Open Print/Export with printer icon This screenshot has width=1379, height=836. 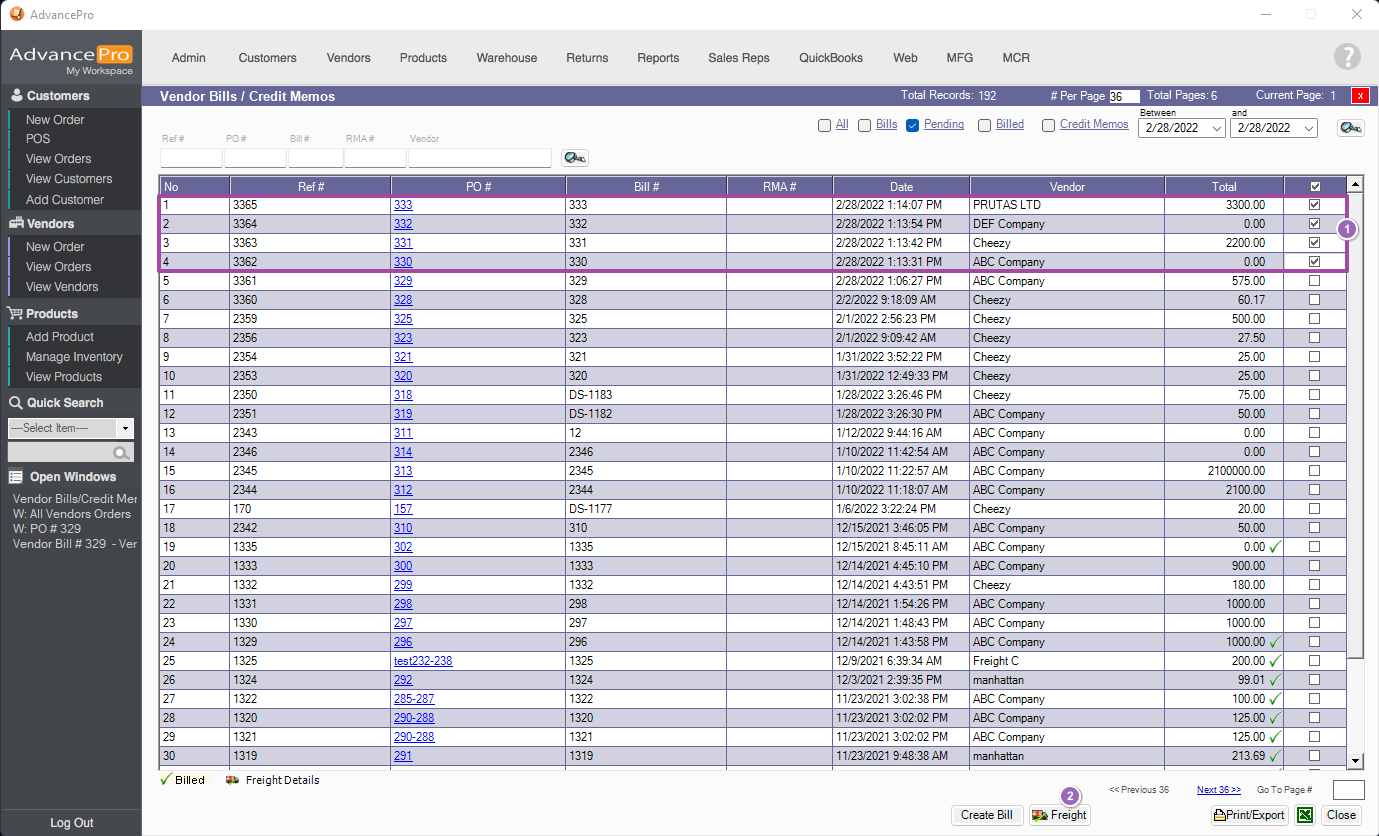pyautogui.click(x=1249, y=815)
